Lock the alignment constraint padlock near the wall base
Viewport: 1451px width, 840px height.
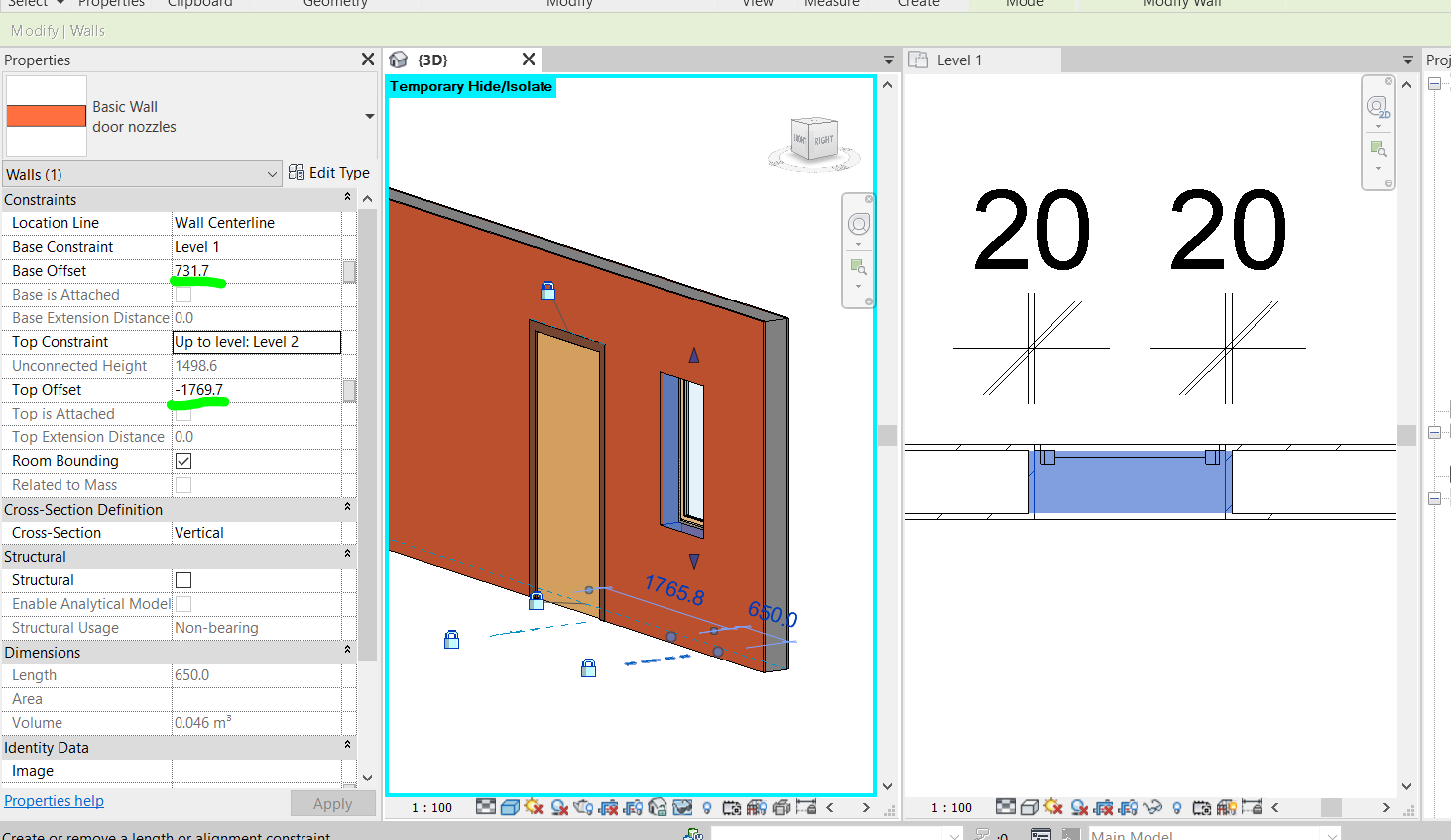[x=537, y=600]
